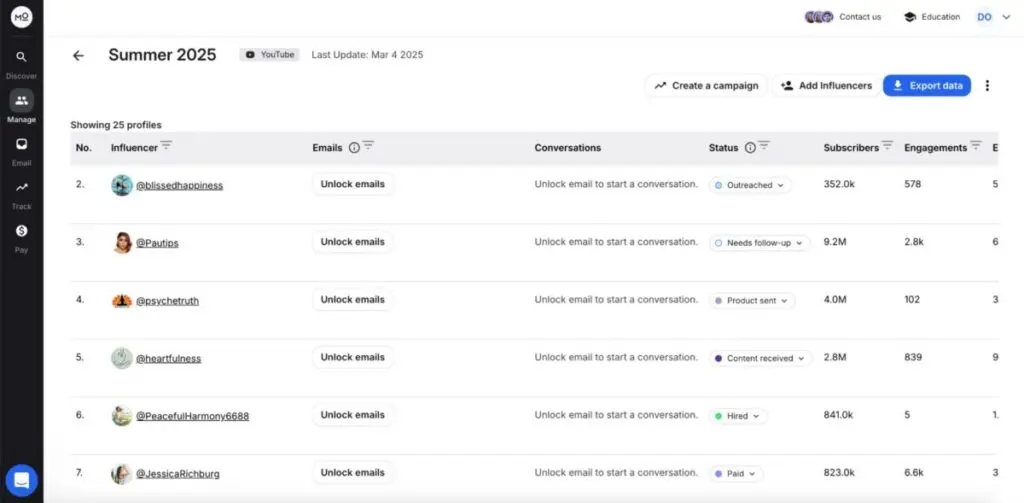Open the three-dot more options menu
Image resolution: width=1024 pixels, height=503 pixels.
click(x=987, y=86)
